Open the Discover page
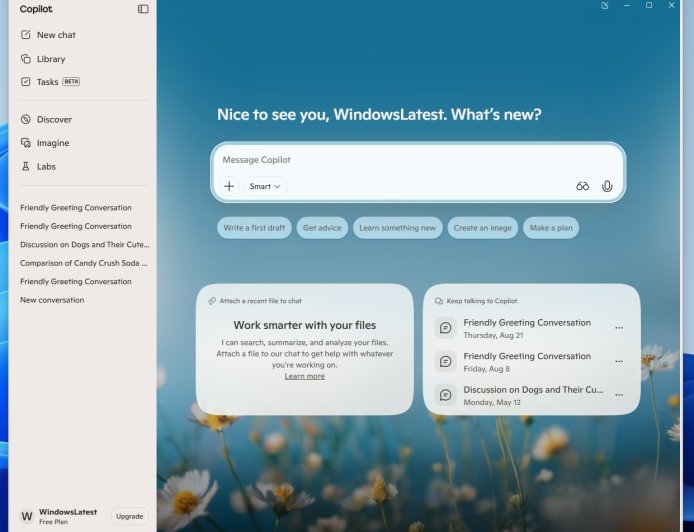This screenshot has height=532, width=694. pos(46,119)
